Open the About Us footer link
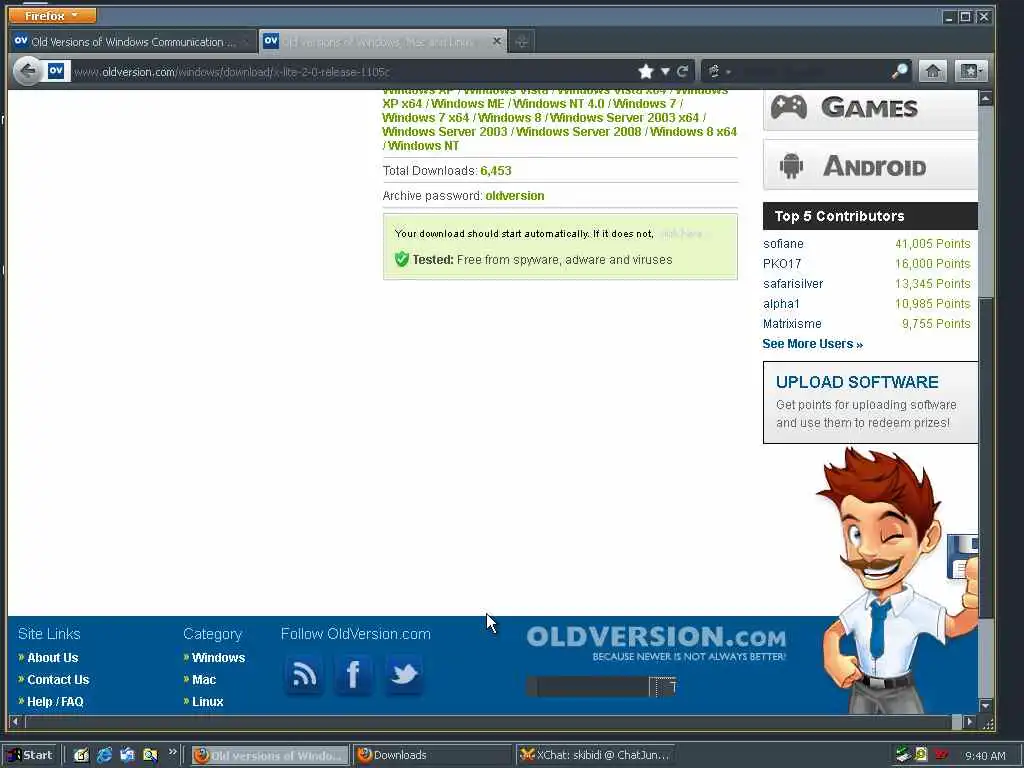 click(52, 658)
